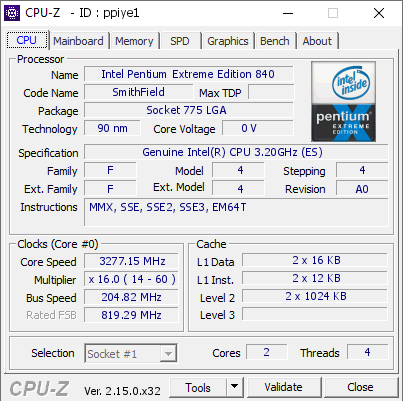This screenshot has width=403, height=401.
Task: Click the Bus Speed value 204.82 MHz
Action: click(131, 297)
